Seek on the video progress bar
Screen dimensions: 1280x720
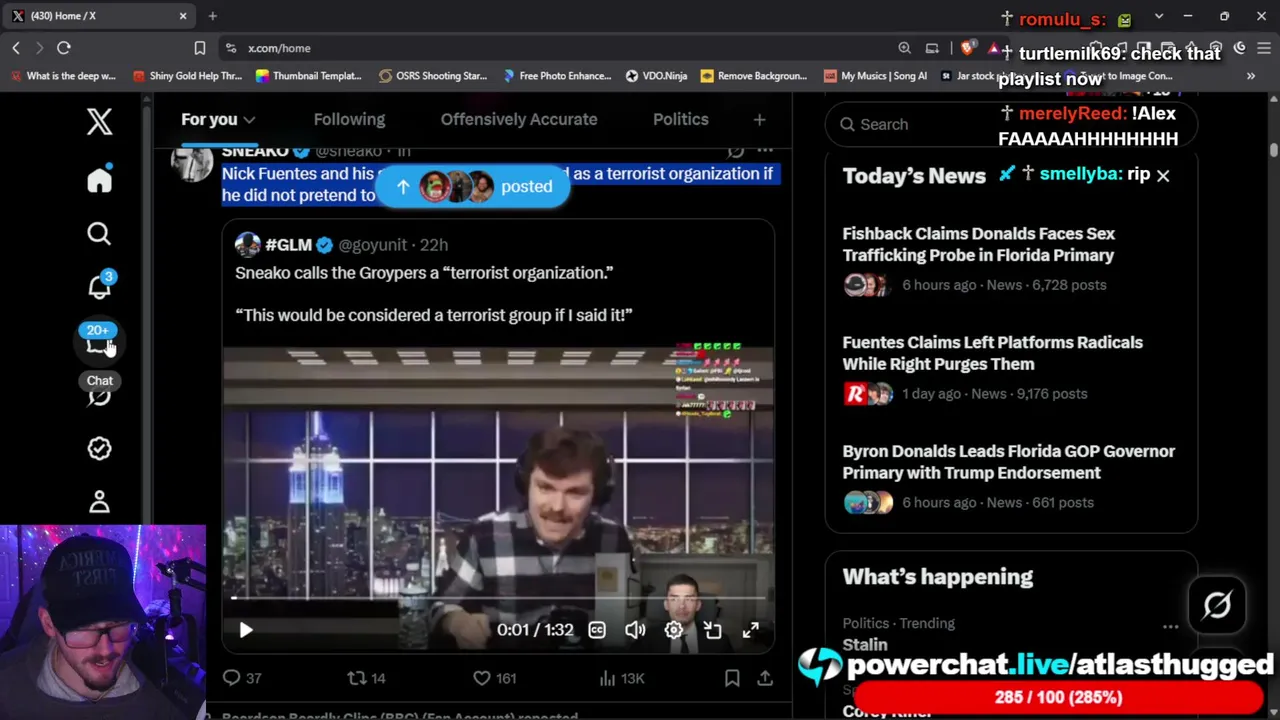(x=498, y=598)
